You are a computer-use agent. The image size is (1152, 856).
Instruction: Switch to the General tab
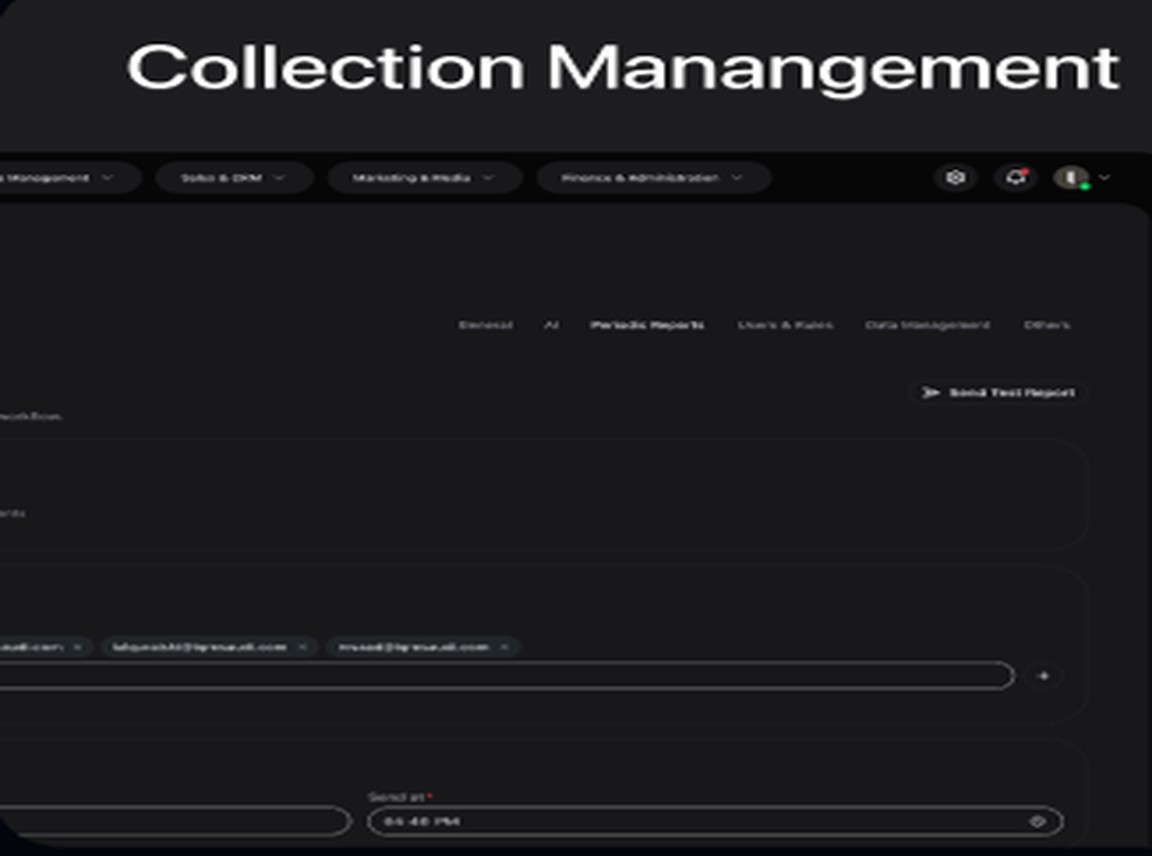tap(486, 325)
